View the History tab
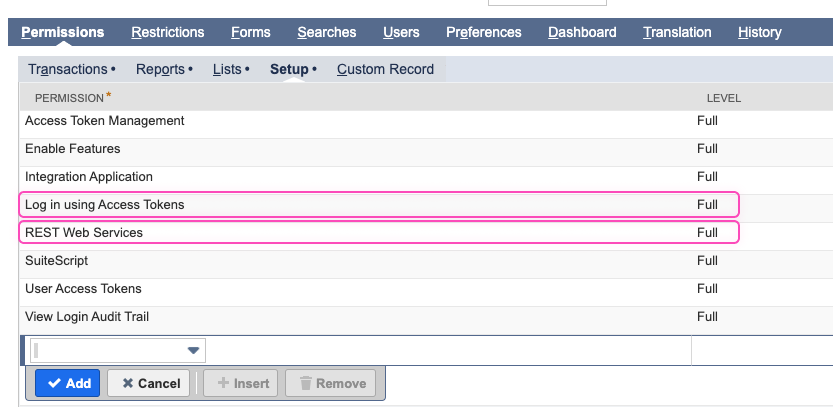 [x=759, y=32]
